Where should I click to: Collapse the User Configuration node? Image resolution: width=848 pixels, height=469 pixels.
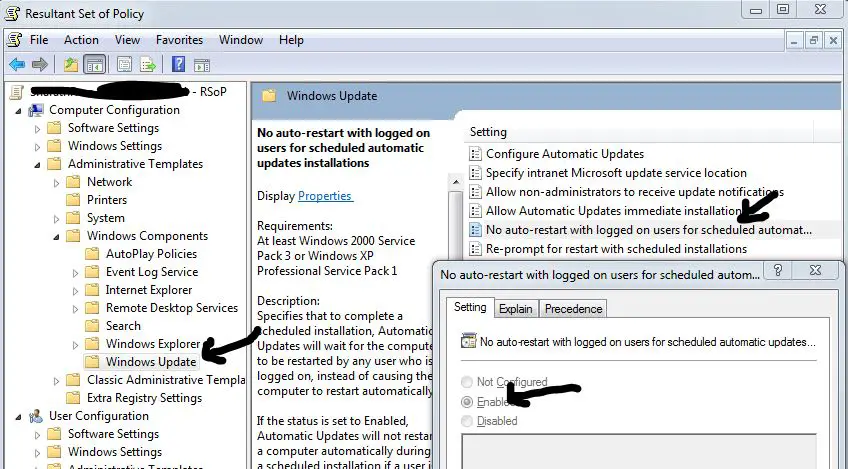click(x=18, y=417)
